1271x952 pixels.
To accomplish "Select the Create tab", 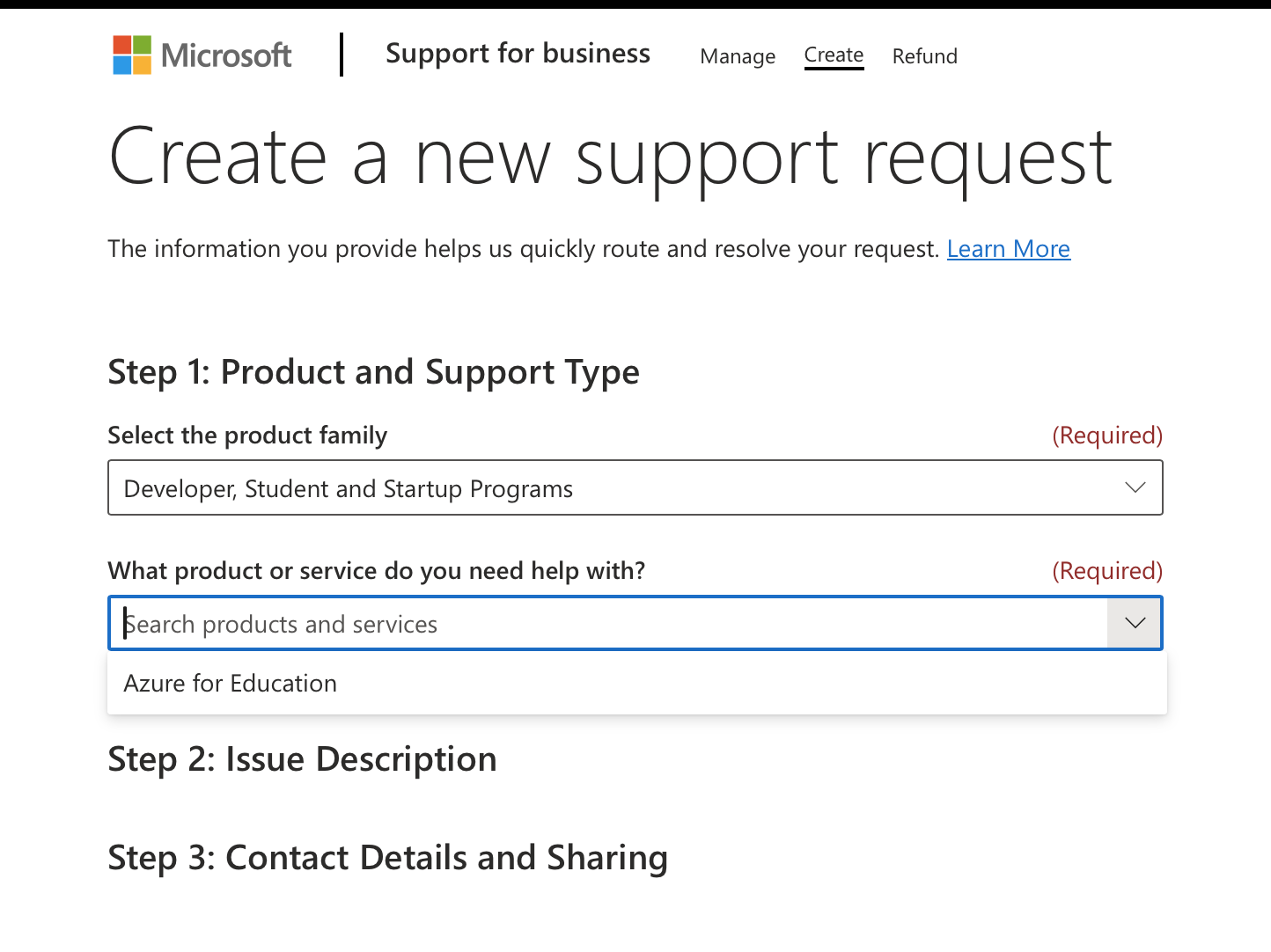I will click(834, 55).
